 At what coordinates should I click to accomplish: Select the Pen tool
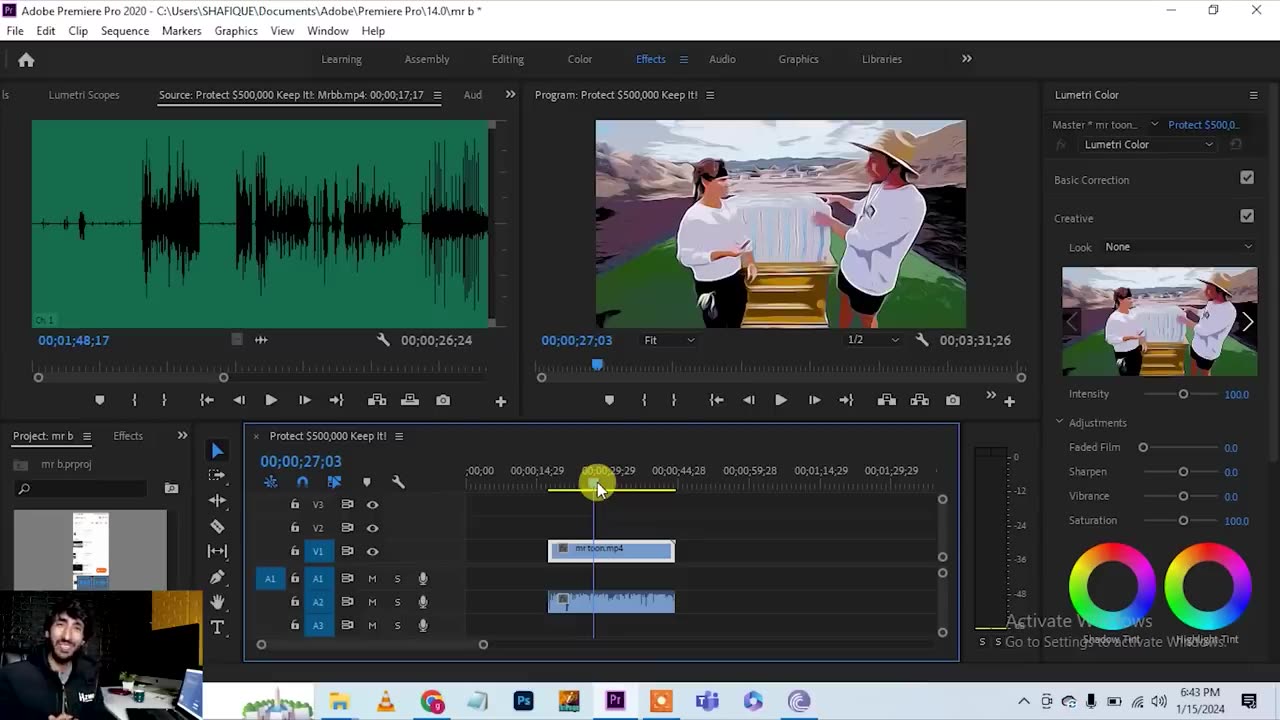[x=217, y=577]
